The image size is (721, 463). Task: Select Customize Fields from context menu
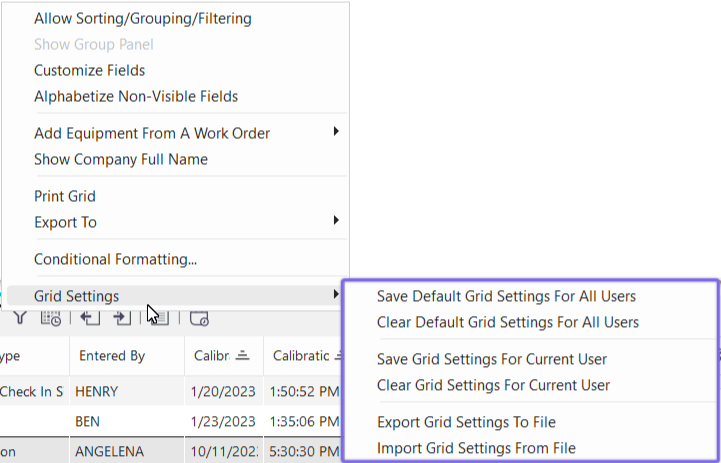tap(90, 70)
